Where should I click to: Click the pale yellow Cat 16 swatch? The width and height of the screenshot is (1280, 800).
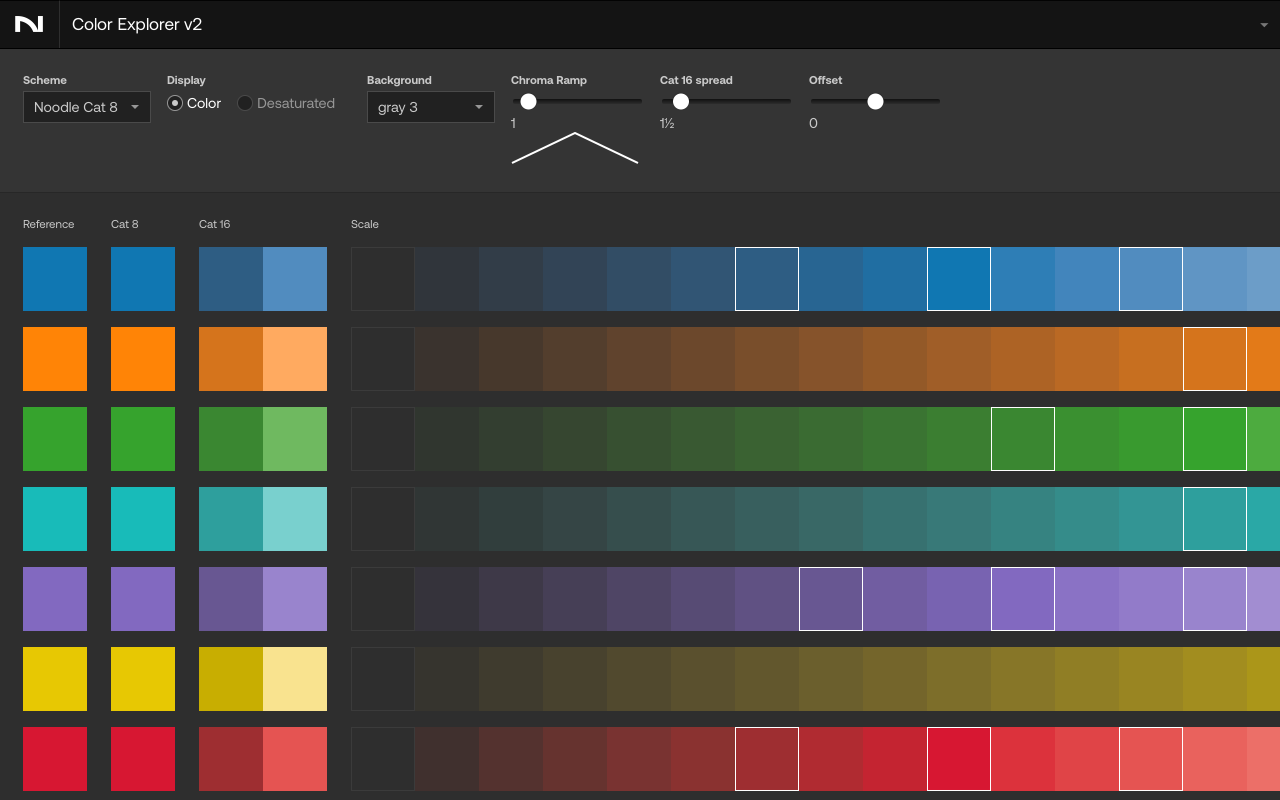coord(295,679)
